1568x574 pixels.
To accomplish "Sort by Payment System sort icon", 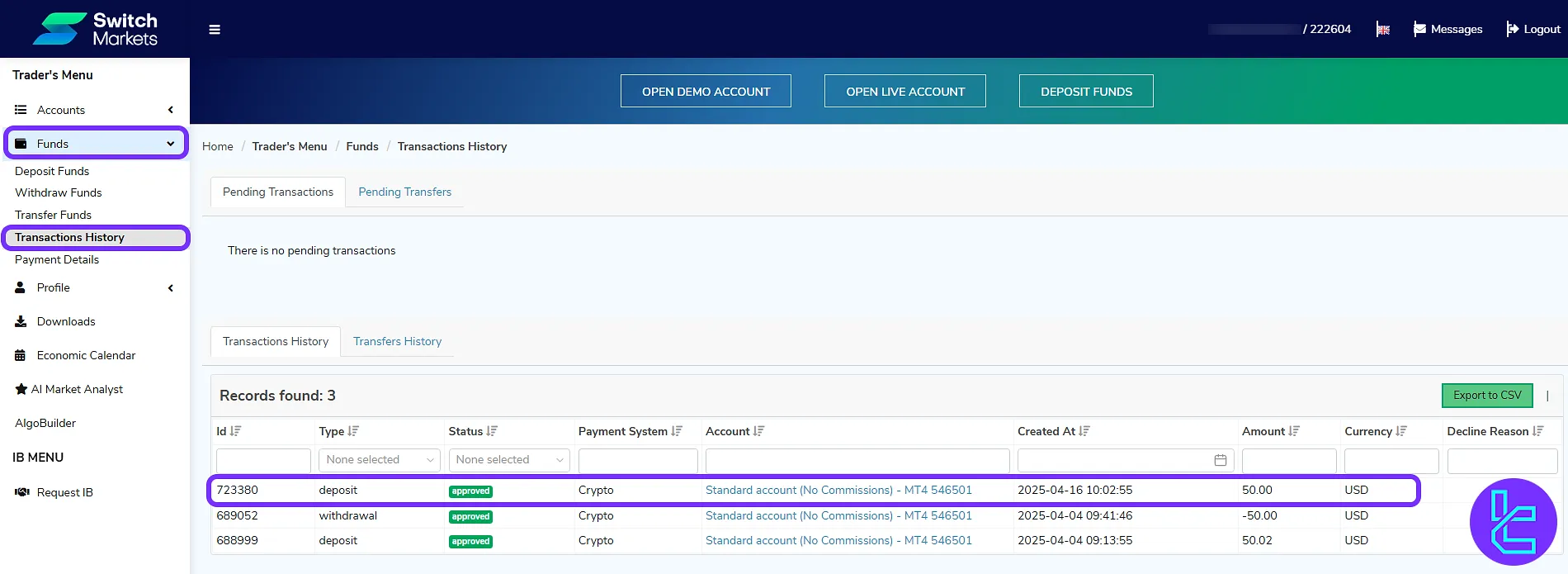I will (677, 431).
